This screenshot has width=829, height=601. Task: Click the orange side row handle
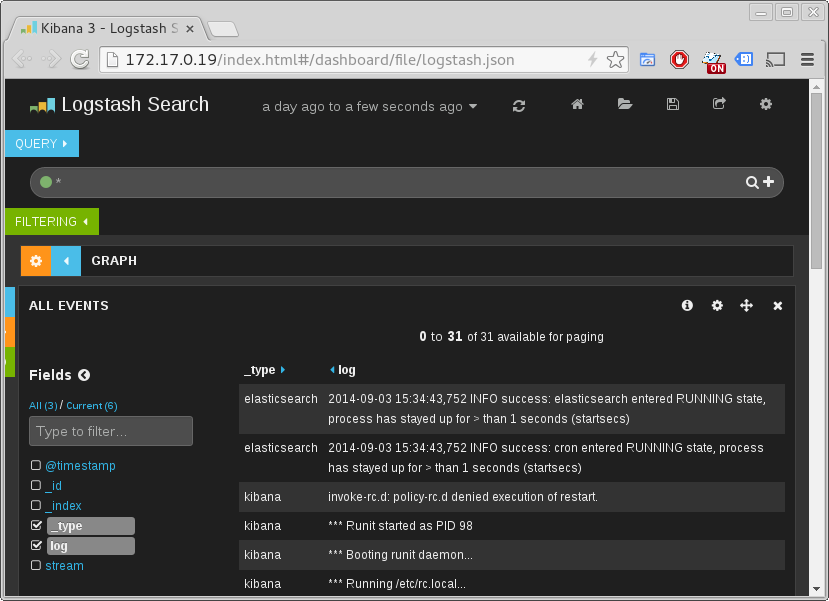point(10,332)
